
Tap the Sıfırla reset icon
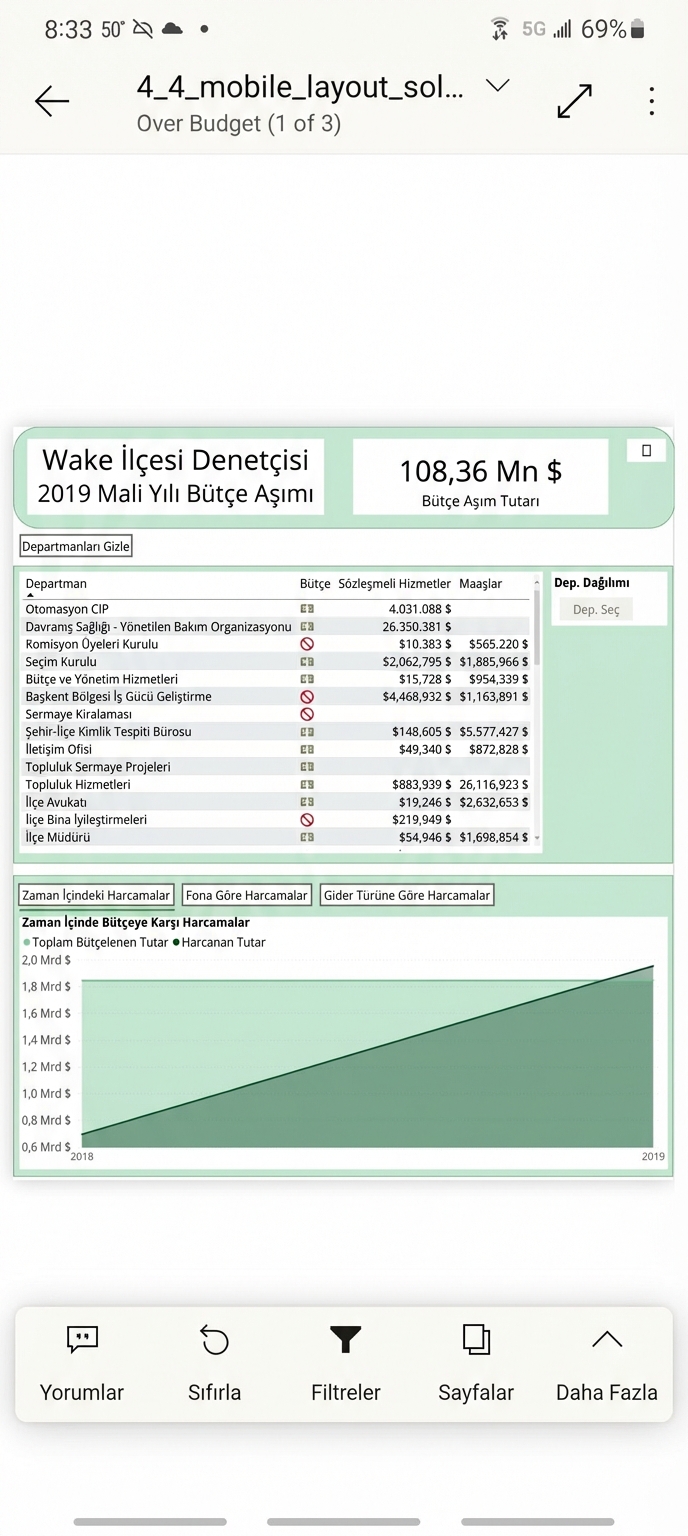pyautogui.click(x=214, y=1340)
